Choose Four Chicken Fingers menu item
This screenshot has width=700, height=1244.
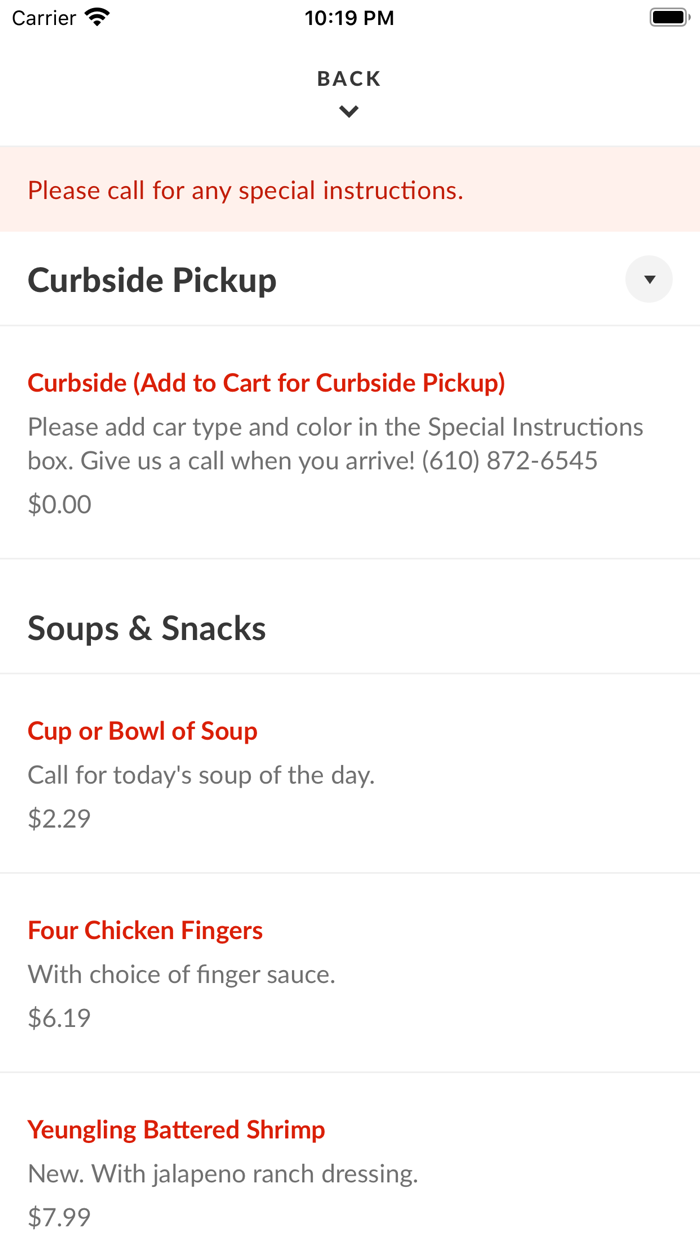[145, 930]
